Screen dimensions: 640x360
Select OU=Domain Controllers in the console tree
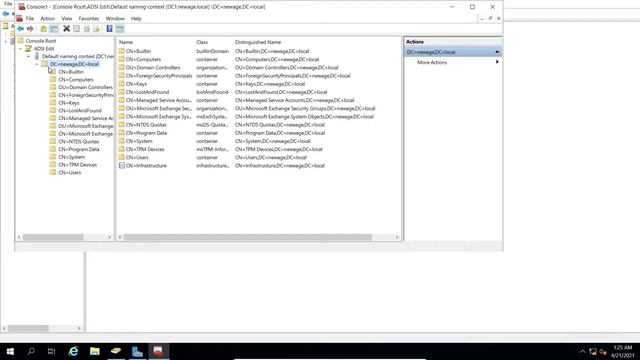85,87
